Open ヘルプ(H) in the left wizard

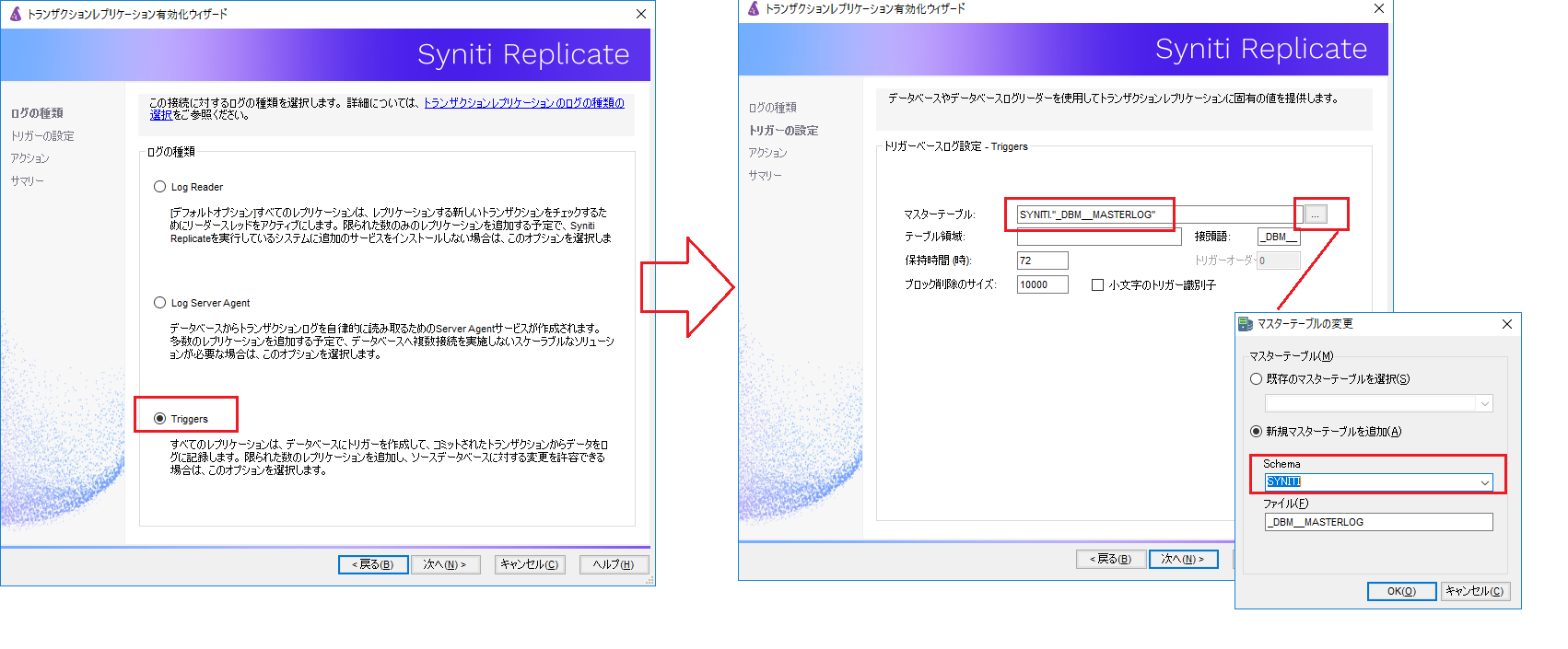point(614,564)
